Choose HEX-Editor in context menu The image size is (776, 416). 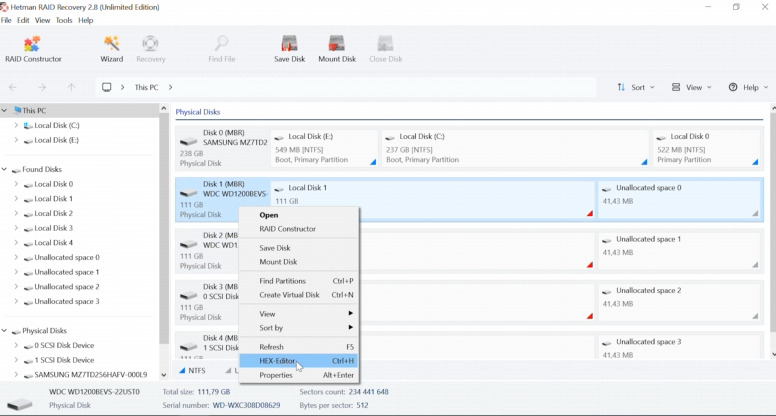tap(299, 361)
